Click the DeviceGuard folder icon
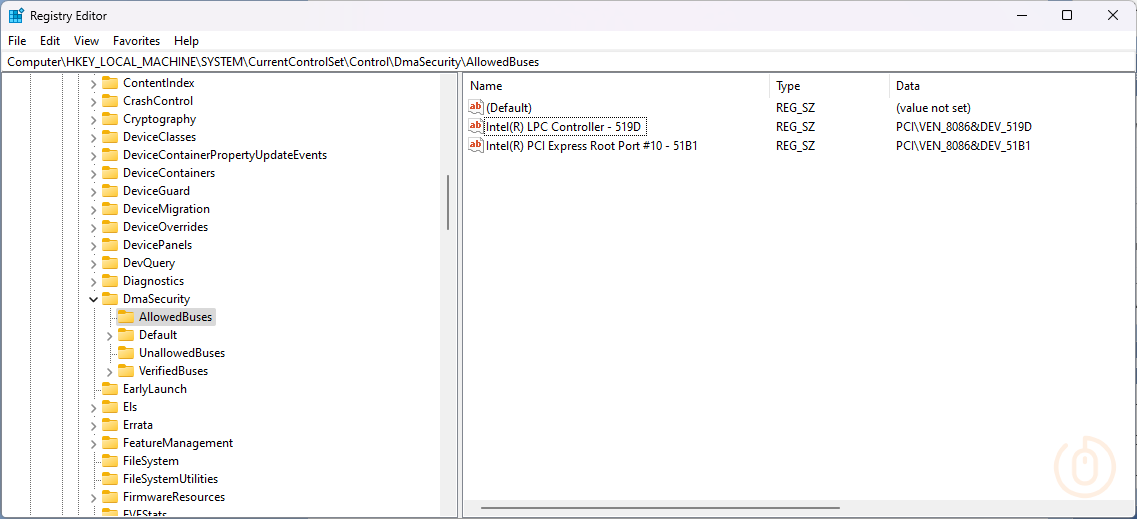This screenshot has height=519, width=1137. (x=110, y=191)
